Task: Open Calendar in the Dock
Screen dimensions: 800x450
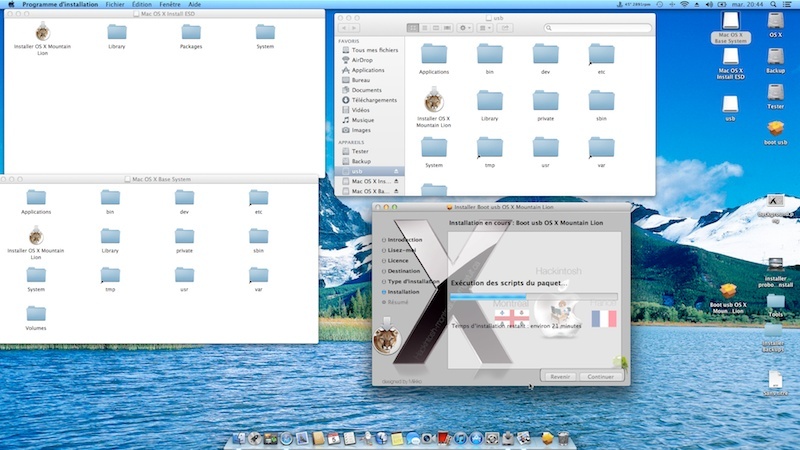Action: click(x=334, y=438)
